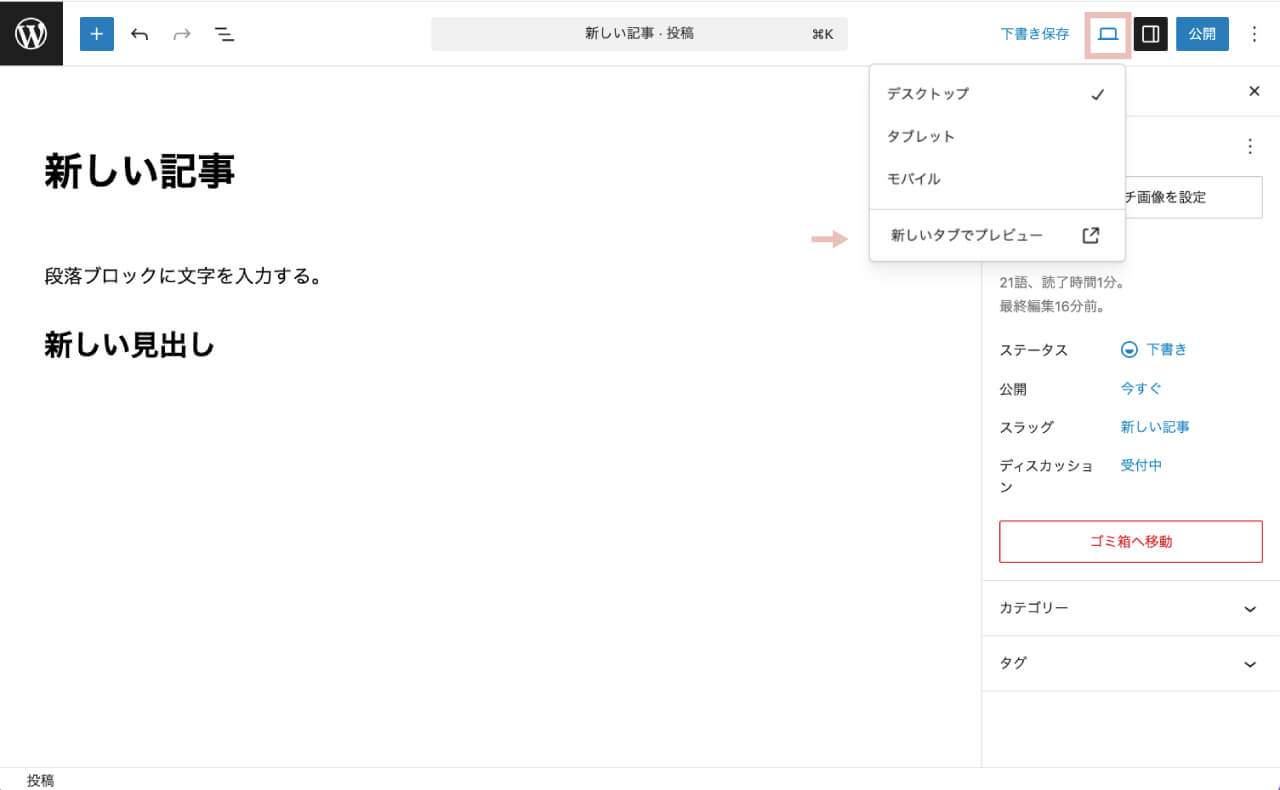Click ゴミ箱へ移動 to trash the post
This screenshot has width=1280, height=790.
pos(1130,541)
